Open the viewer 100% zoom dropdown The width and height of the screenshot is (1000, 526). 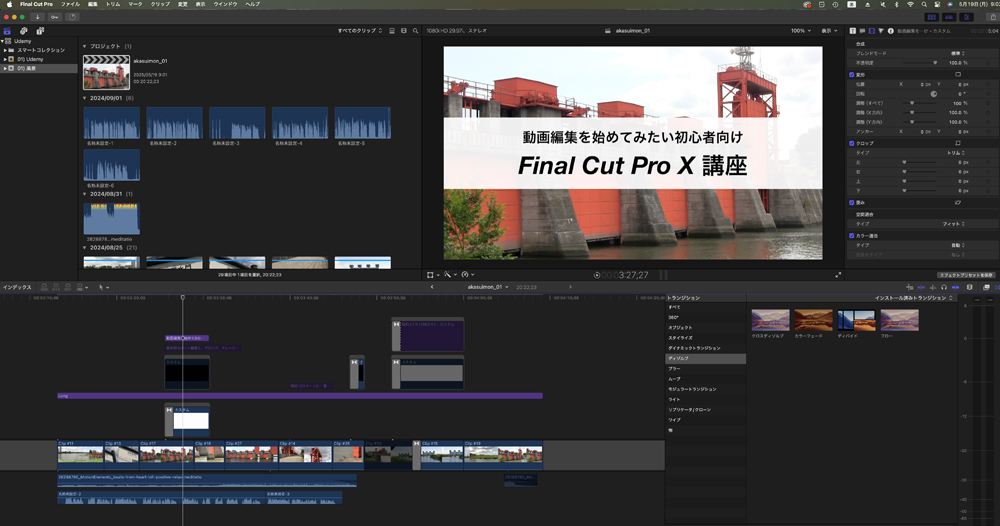click(x=801, y=31)
